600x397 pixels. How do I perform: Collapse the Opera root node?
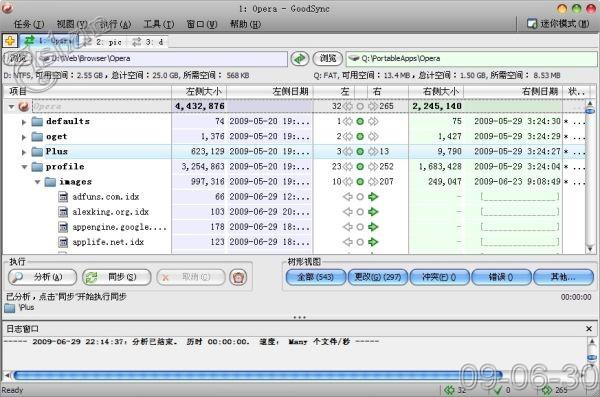coord(11,106)
